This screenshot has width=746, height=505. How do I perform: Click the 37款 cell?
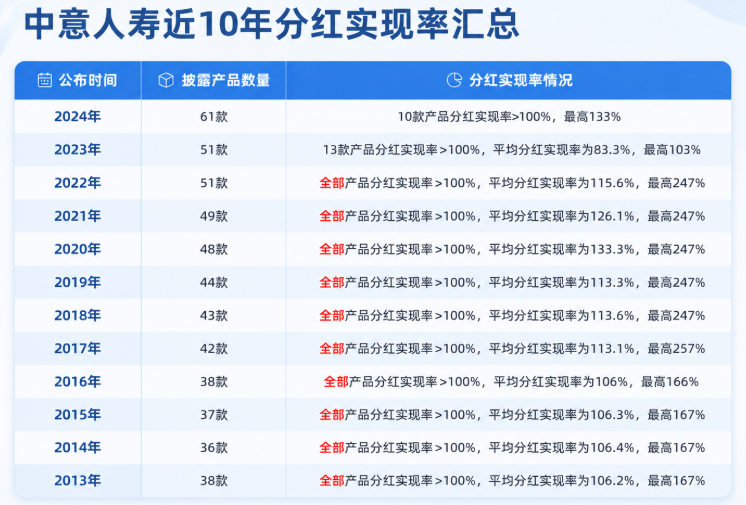click(x=214, y=415)
